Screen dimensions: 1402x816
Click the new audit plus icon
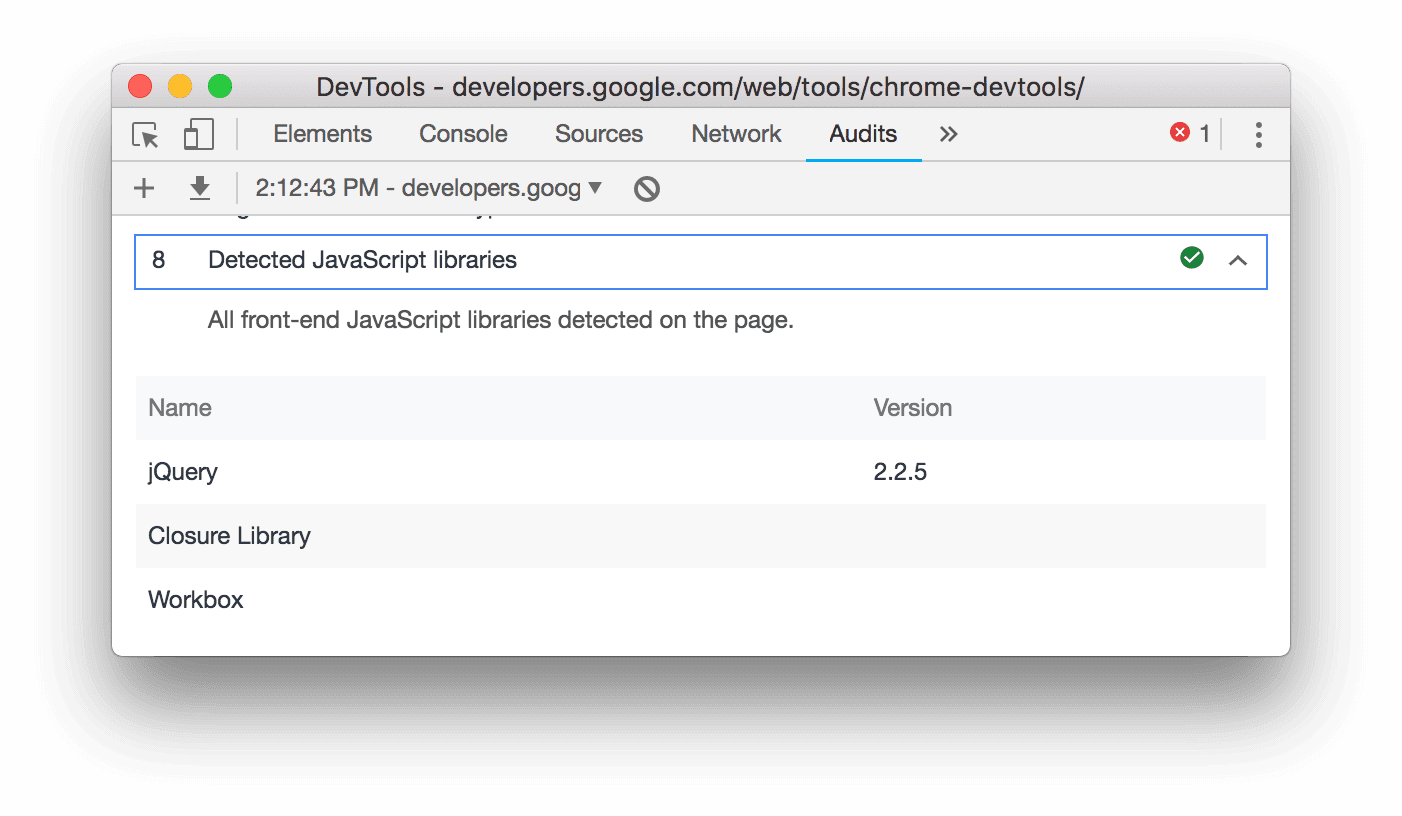point(143,187)
